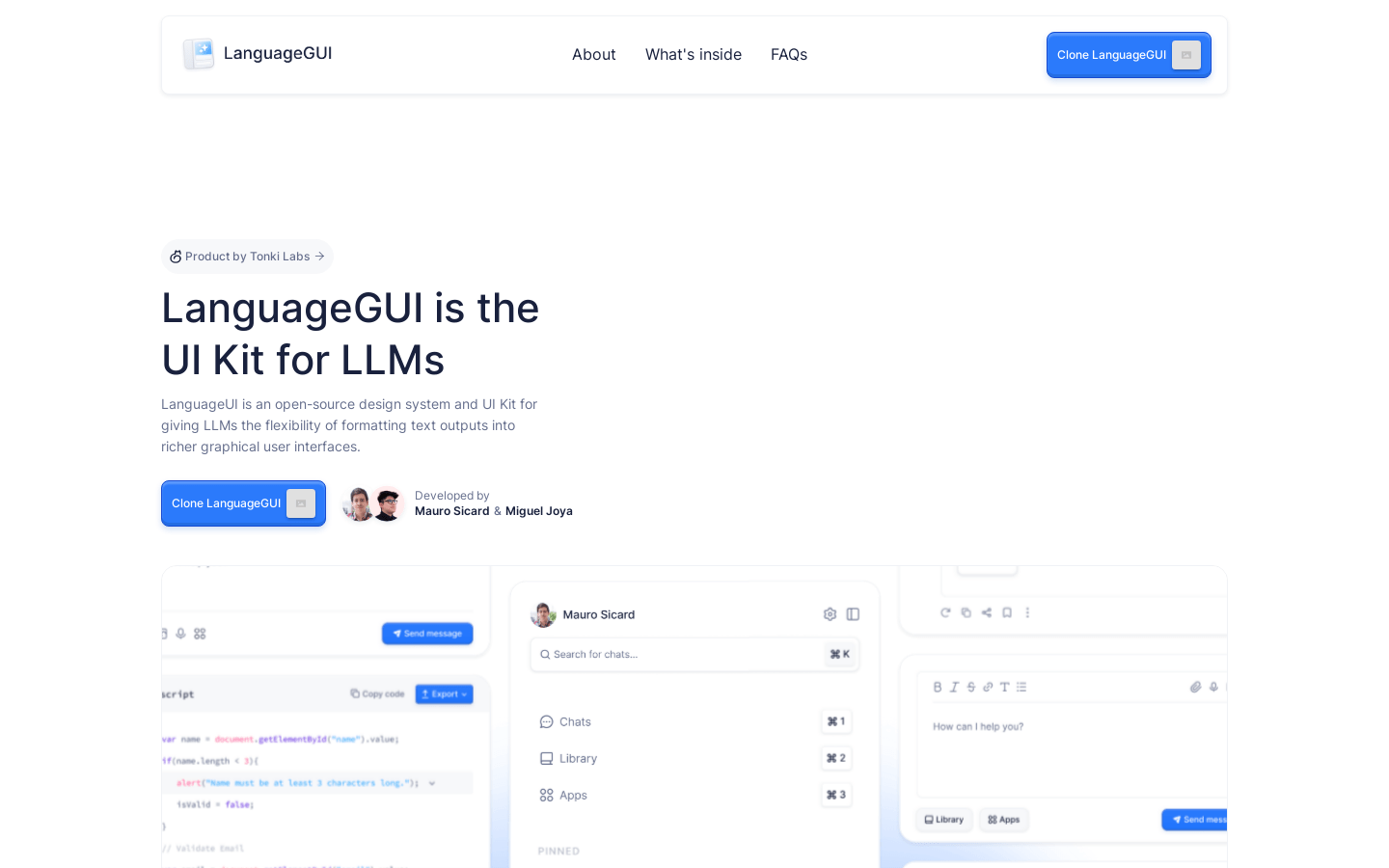Click the ⌘2 shortcut badge
Viewport: 1389px width, 868px height.
836,758
